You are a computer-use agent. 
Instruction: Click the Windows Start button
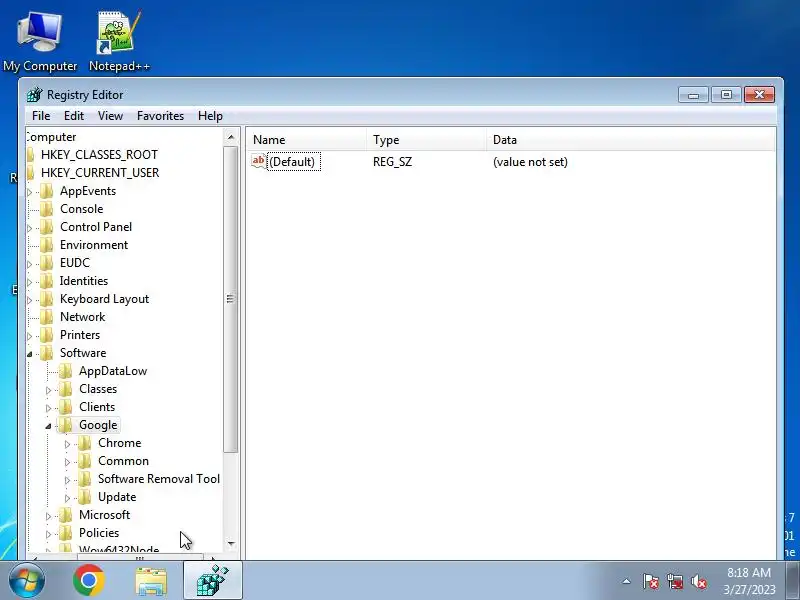[27, 581]
